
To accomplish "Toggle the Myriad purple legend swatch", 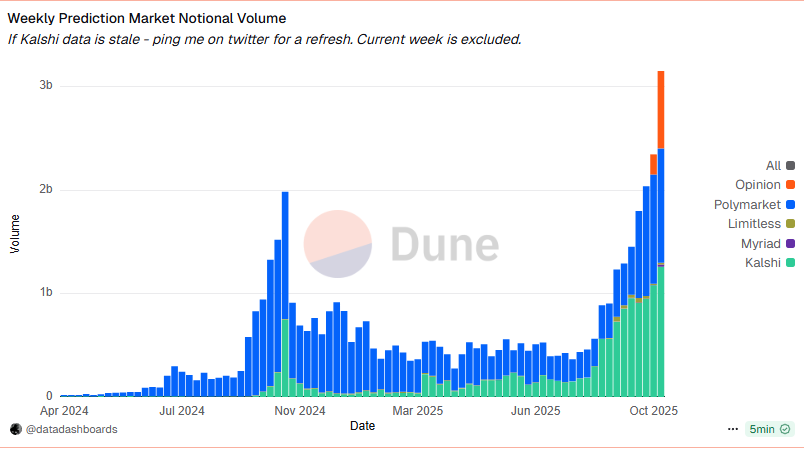I will point(790,243).
